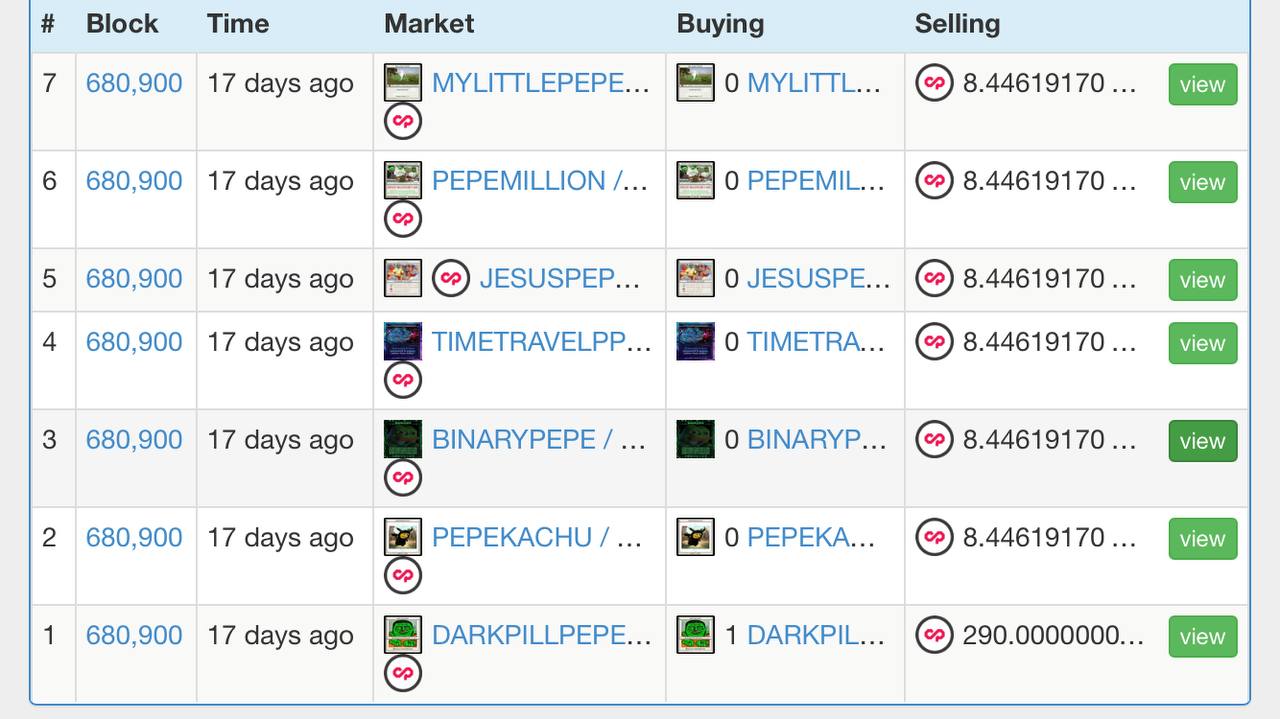This screenshot has width=1280, height=719.
Task: Open block 680,900 link in row 5
Action: pos(134,278)
